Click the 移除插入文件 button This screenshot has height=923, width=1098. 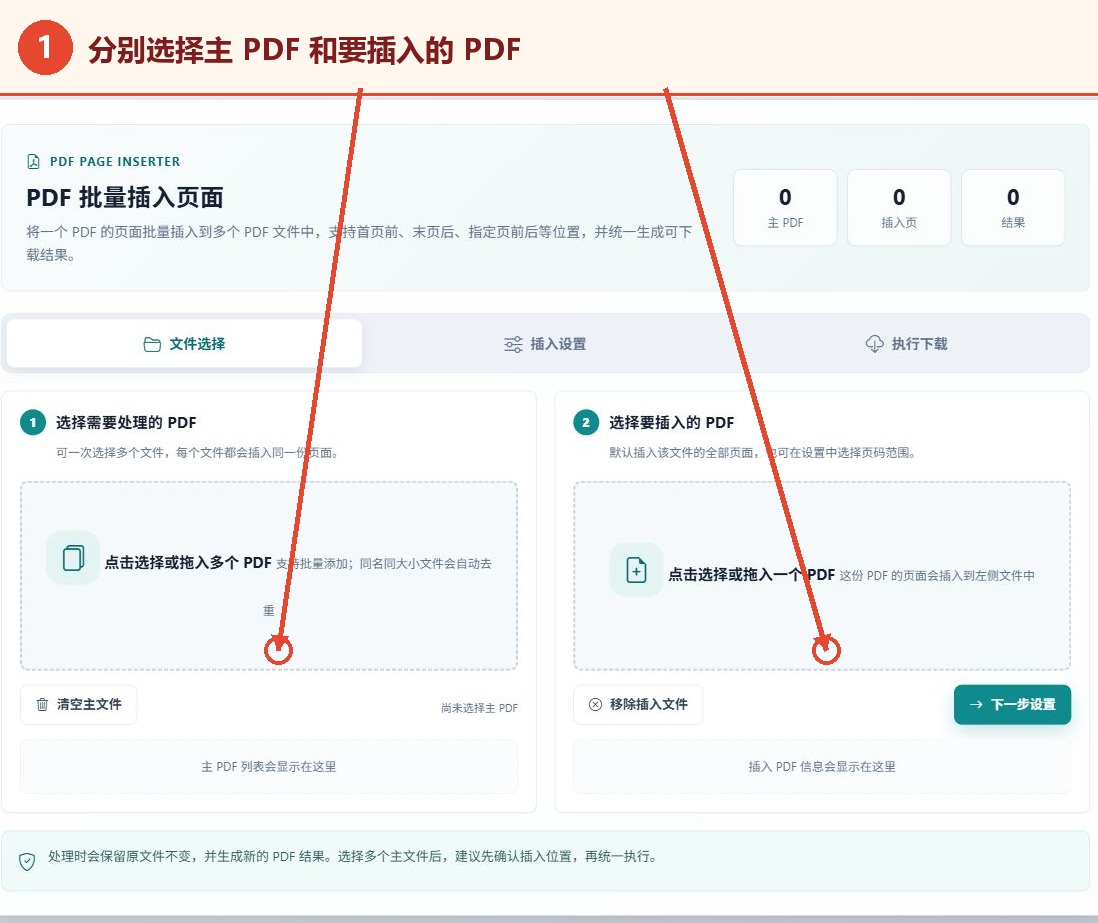(638, 705)
